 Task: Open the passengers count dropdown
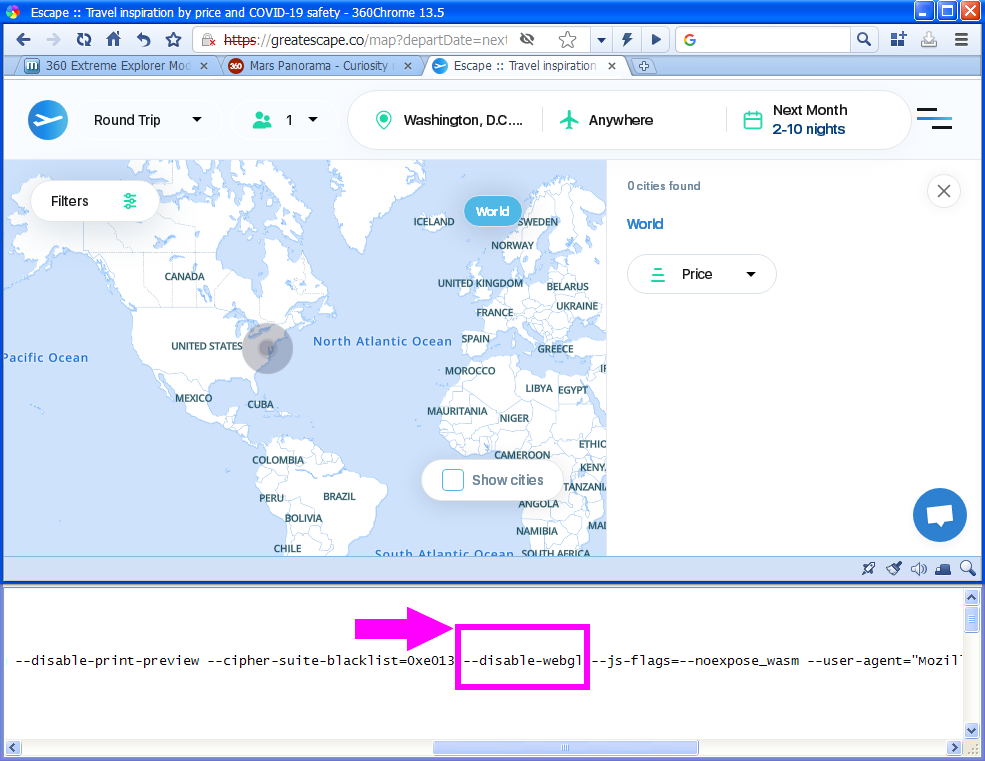tap(285, 120)
